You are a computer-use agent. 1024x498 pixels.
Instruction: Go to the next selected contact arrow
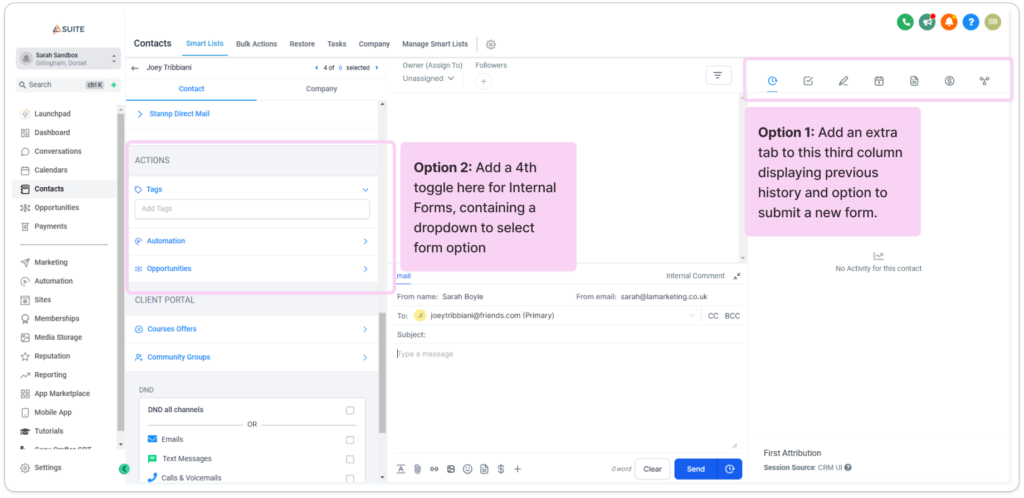click(x=377, y=67)
